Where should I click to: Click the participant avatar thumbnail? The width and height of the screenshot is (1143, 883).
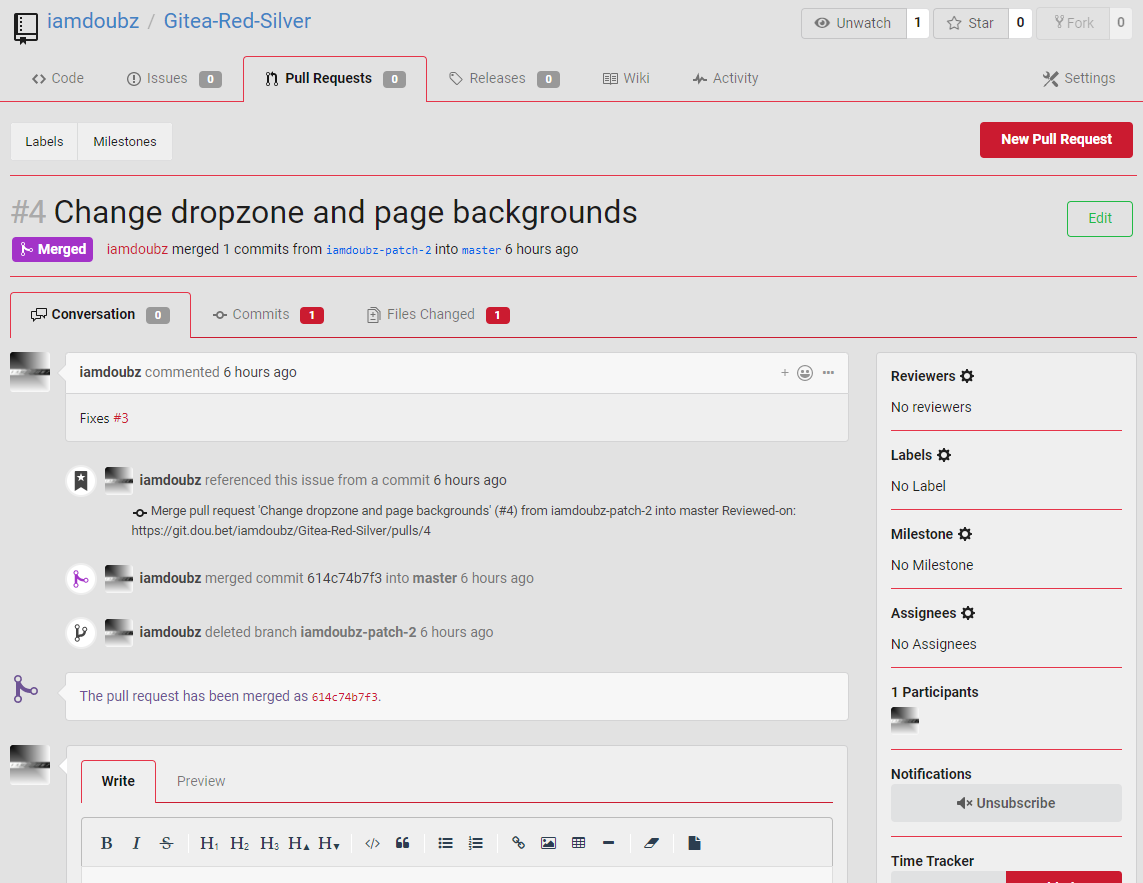click(x=905, y=720)
